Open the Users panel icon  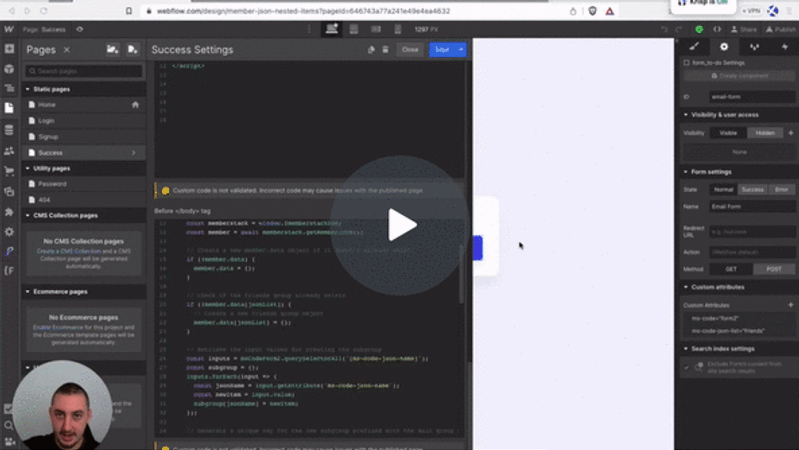pos(9,151)
